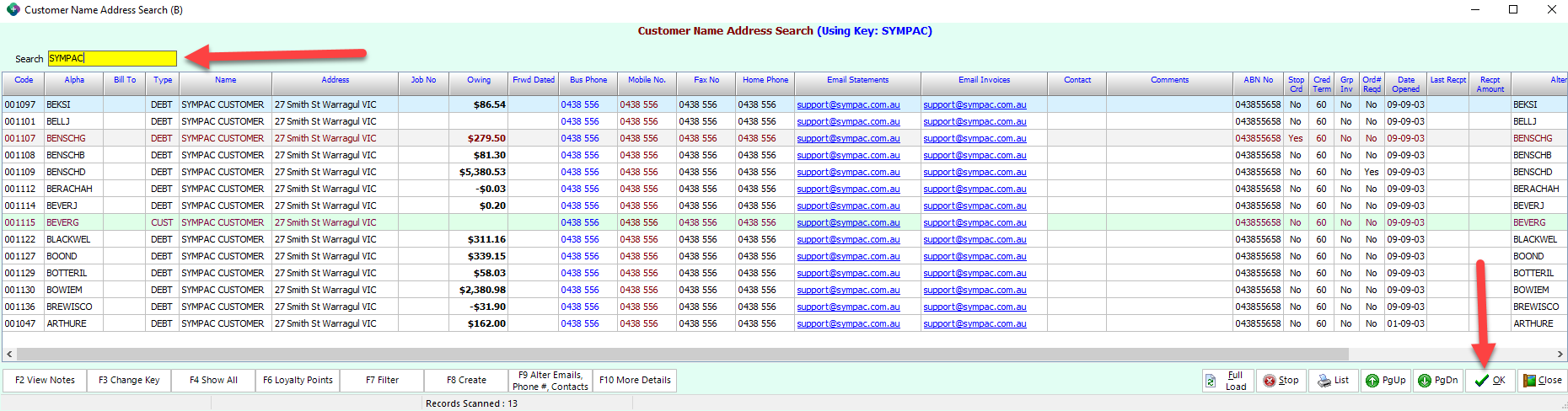Click the left arrow of the horizontal scrollbar
Viewport: 1568px width, 411px height.
tap(8, 355)
